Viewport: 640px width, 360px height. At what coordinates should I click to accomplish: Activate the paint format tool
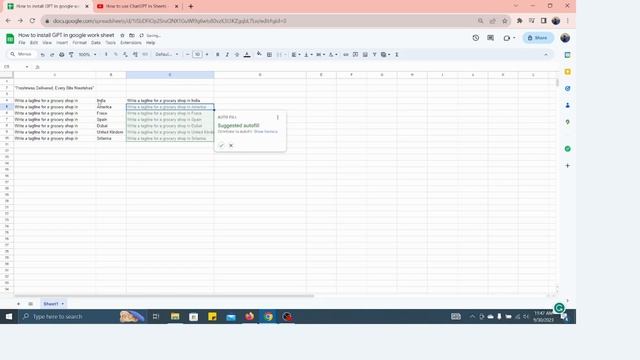[71, 54]
